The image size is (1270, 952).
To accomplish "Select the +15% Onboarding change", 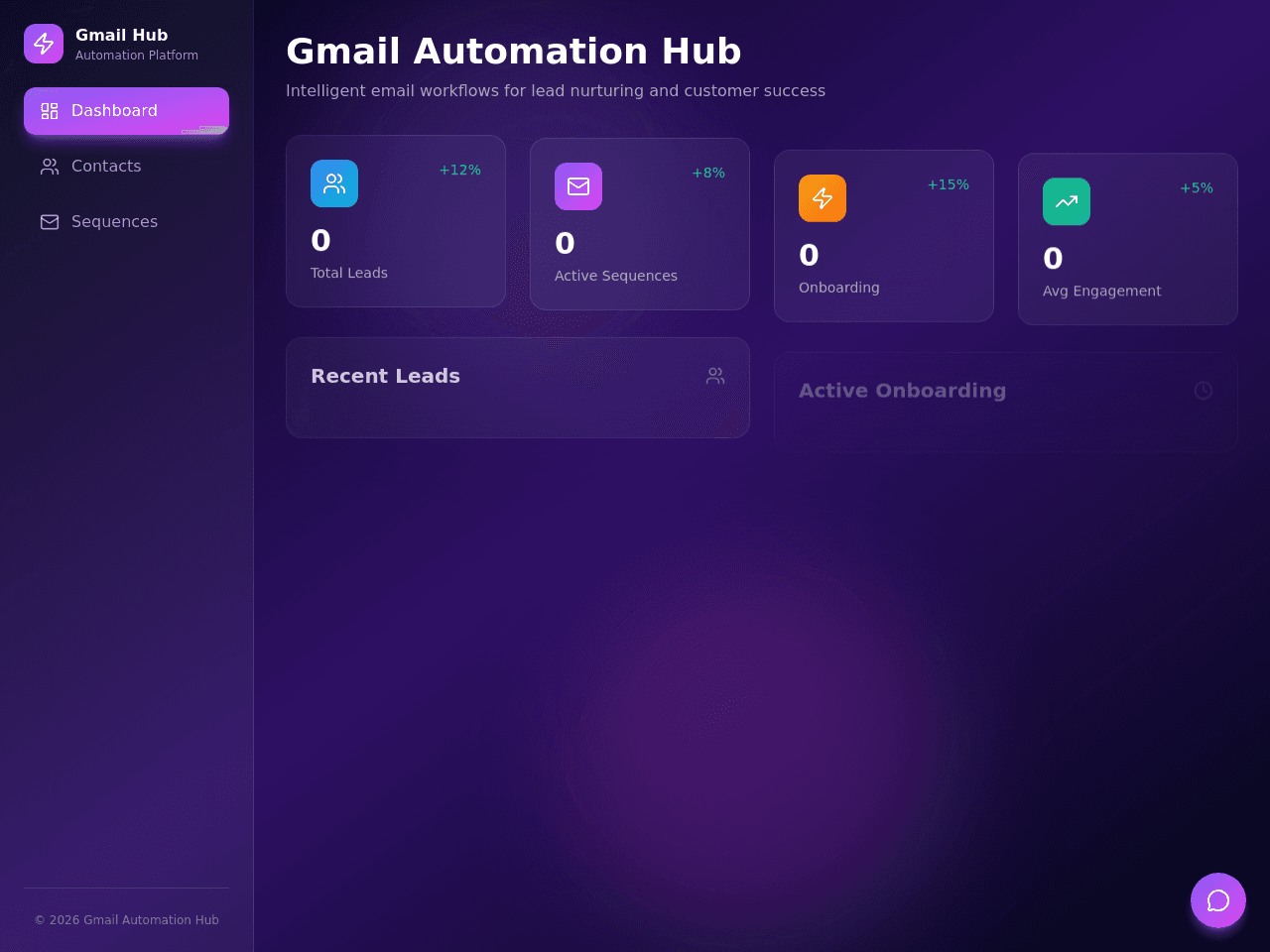I will pos(949,185).
